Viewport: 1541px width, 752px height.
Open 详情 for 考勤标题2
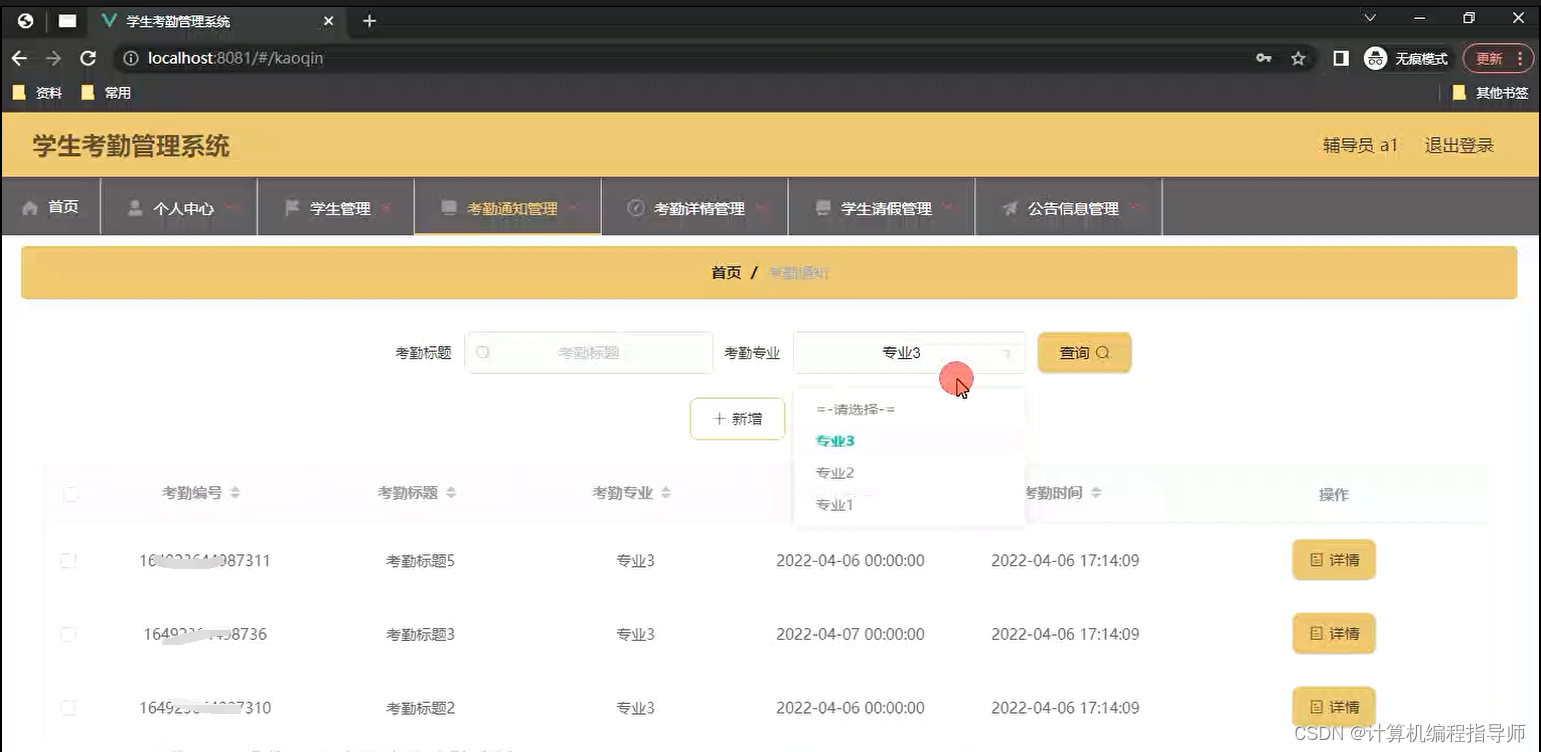pyautogui.click(x=1334, y=706)
